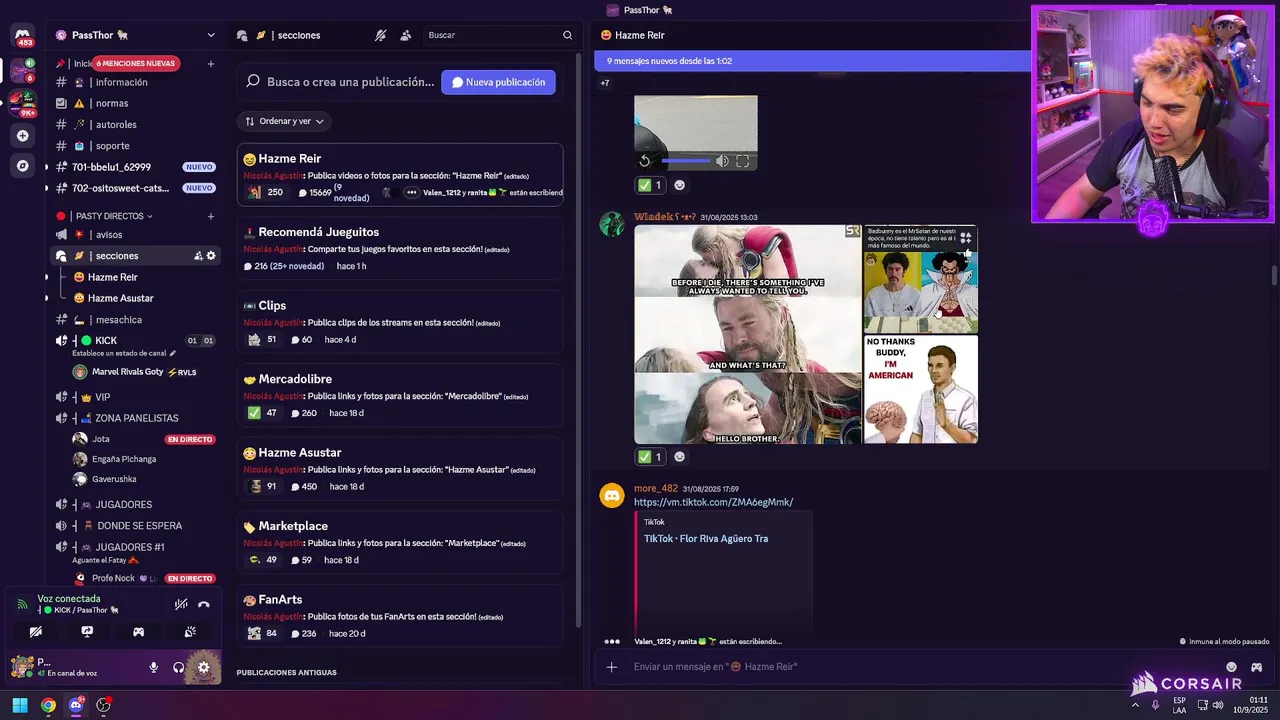Image resolution: width=1280 pixels, height=720 pixels.
Task: Open the discover servers compass icon
Action: coord(22,166)
